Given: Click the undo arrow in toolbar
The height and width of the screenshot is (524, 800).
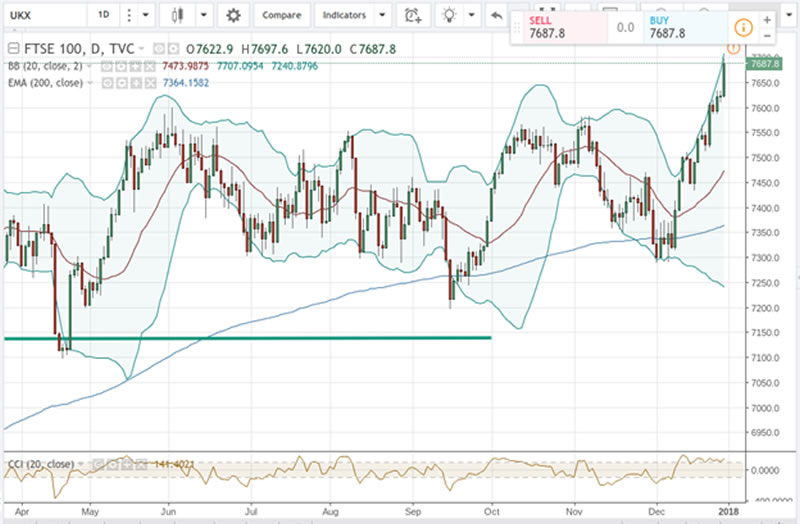Looking at the screenshot, I should [x=496, y=15].
